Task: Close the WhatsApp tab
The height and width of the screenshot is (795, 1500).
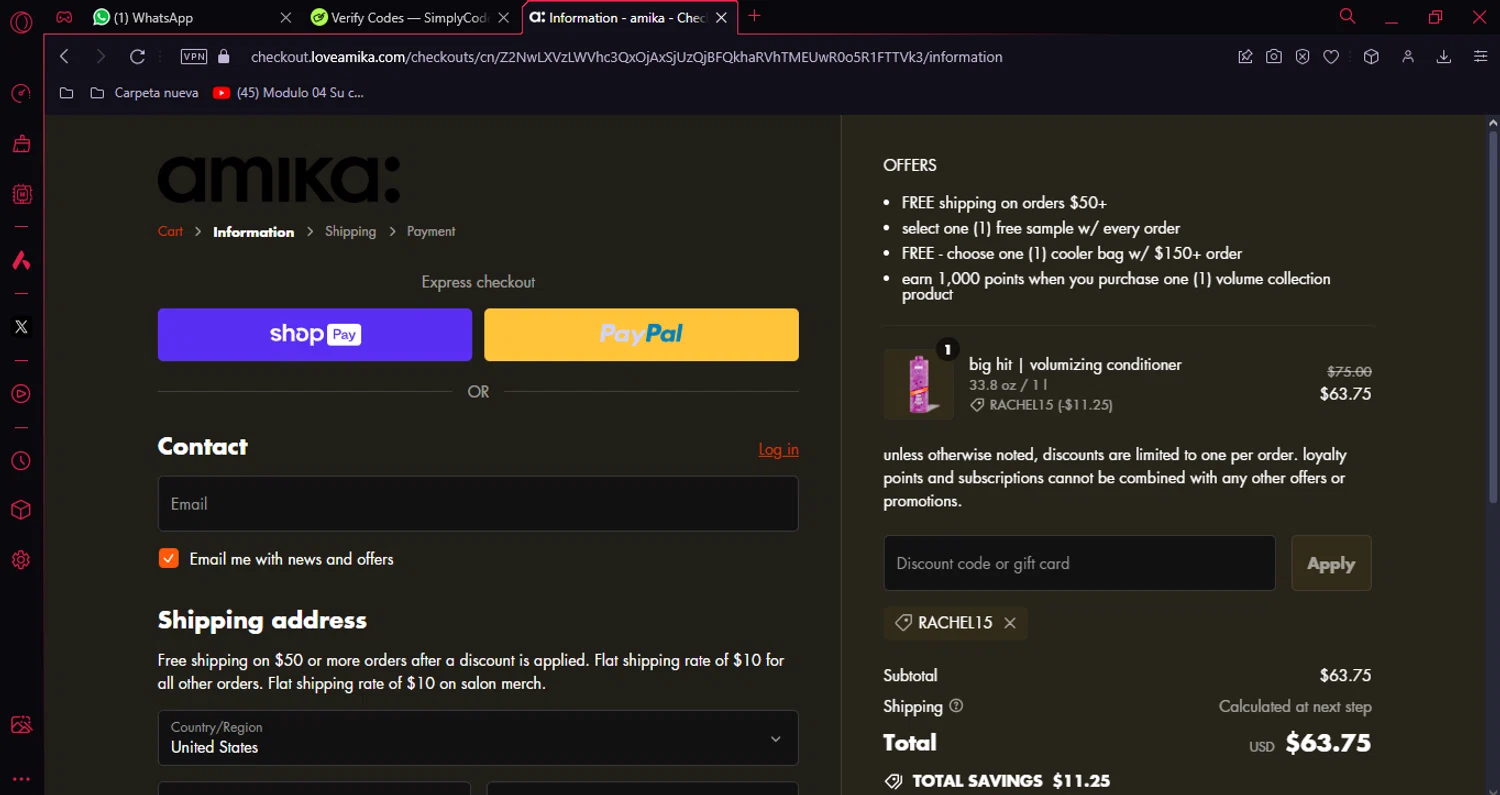Action: [286, 17]
